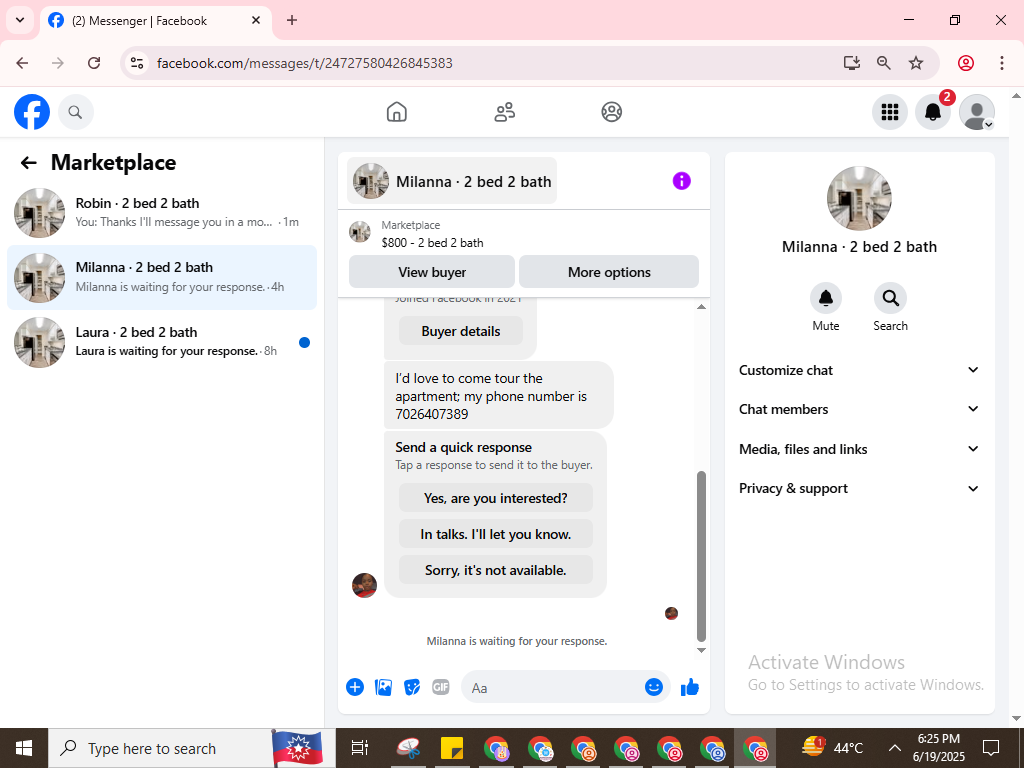This screenshot has height=768, width=1024.
Task: Open Chrome's three-dot menu
Action: (x=1001, y=63)
